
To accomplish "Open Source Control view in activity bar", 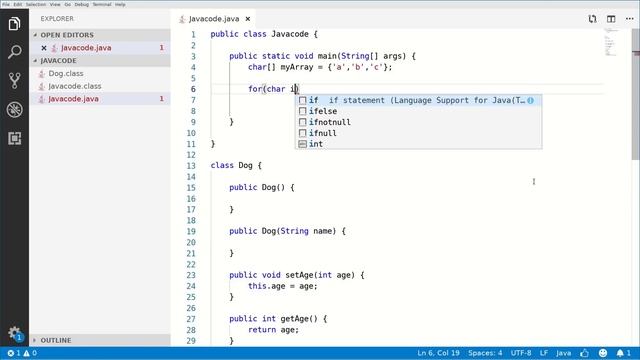I will pos(14,80).
